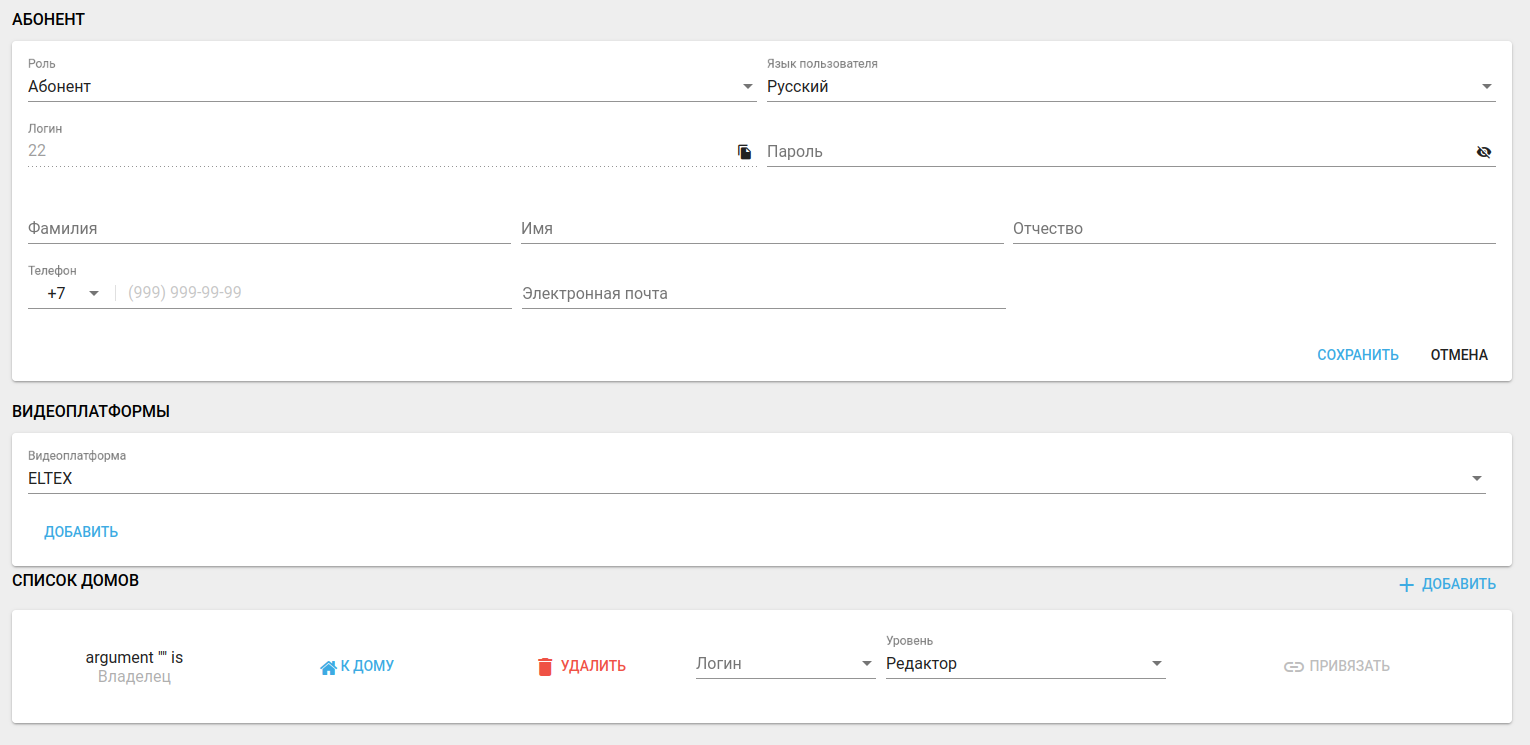The width and height of the screenshot is (1530, 745).
Task: Click the Фамилия text field
Action: coord(268,229)
